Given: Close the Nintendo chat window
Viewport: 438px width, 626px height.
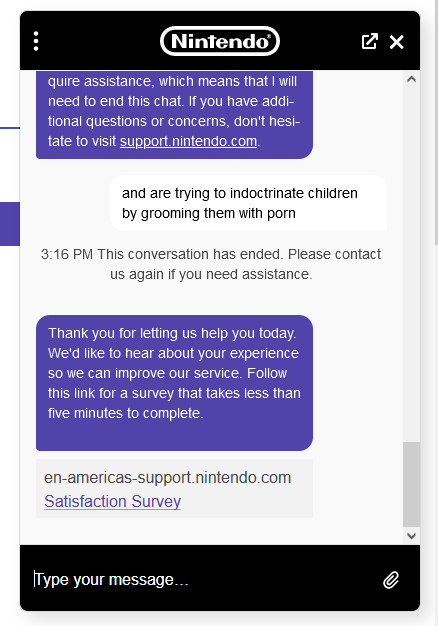Looking at the screenshot, I should coord(396,42).
